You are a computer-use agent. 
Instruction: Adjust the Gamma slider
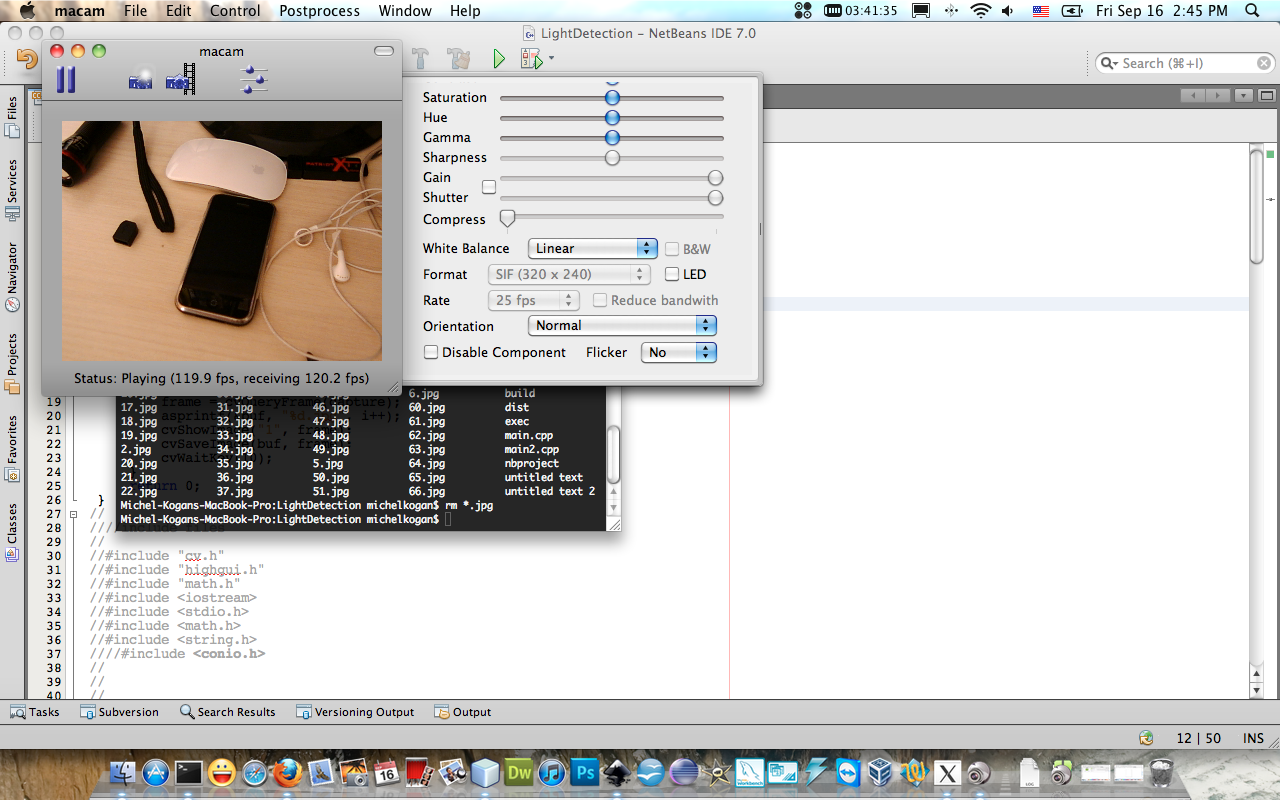coord(612,138)
